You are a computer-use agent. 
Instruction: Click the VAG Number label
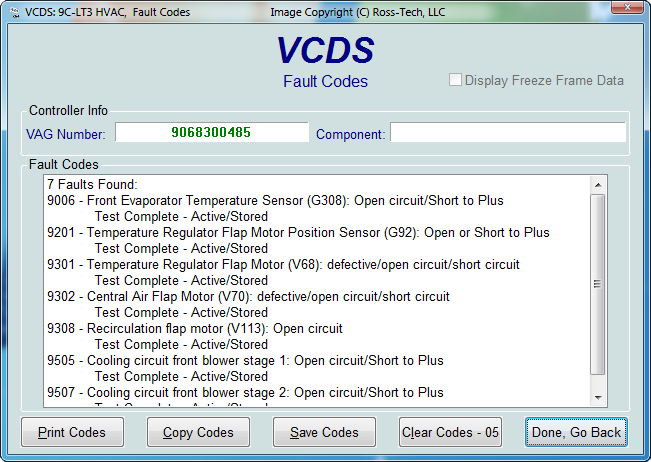(x=66, y=134)
